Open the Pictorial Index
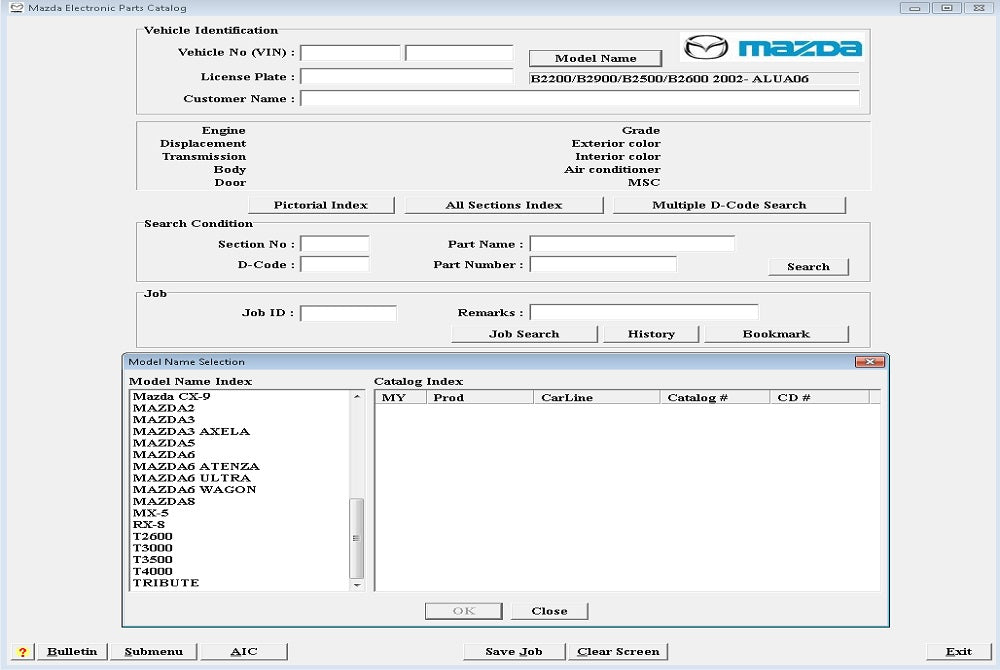Image resolution: width=1000 pixels, height=670 pixels. coord(321,205)
